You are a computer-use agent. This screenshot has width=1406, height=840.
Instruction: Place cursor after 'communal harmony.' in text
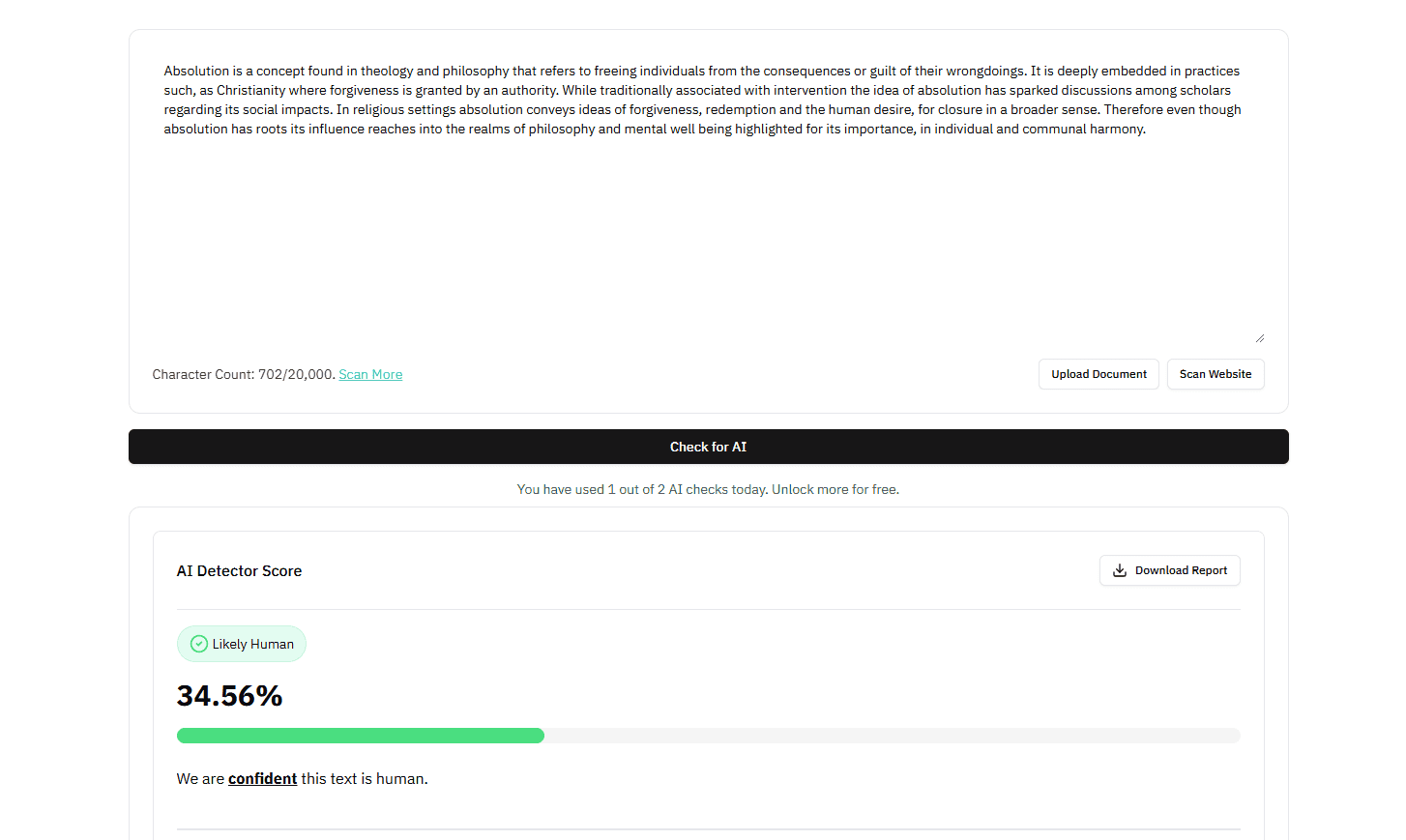pyautogui.click(x=1148, y=129)
